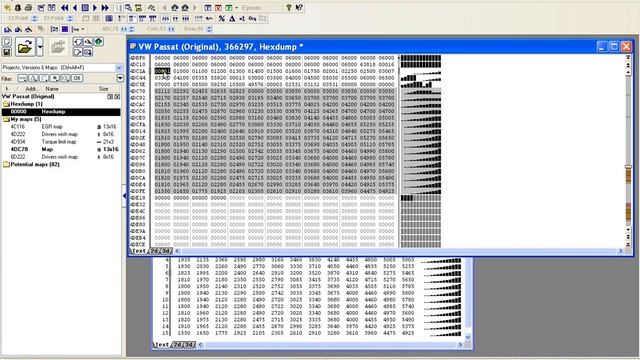Click the floppy disk save icon

pyautogui.click(x=7, y=52)
